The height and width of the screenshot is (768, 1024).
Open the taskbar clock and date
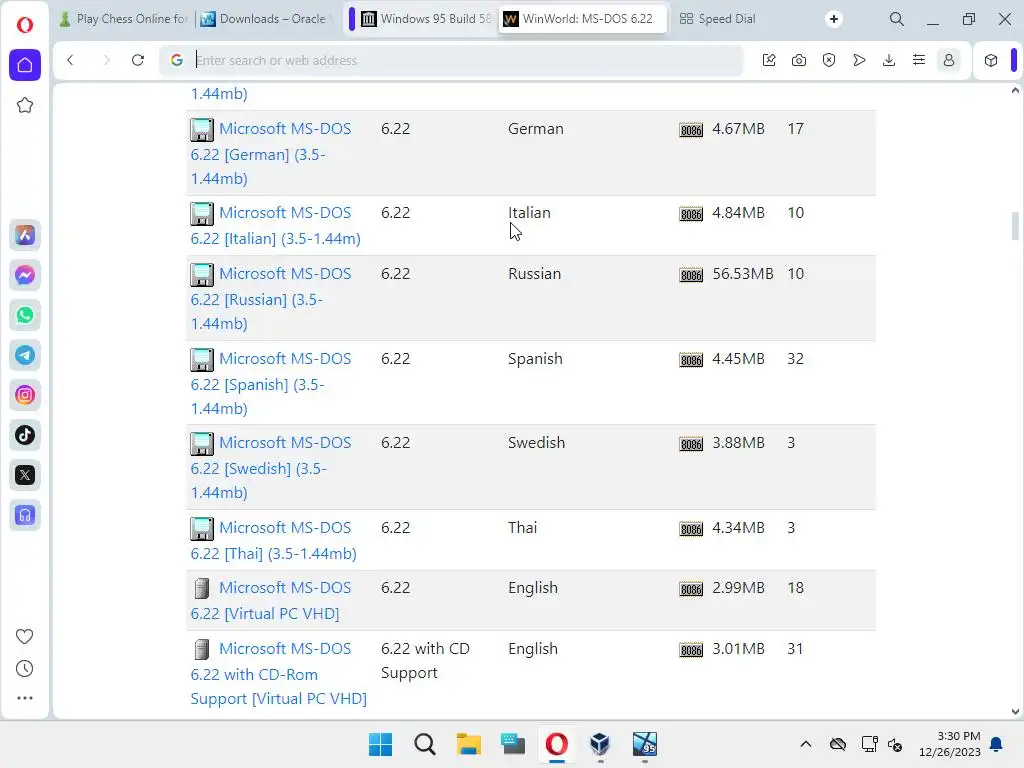[x=950, y=744]
